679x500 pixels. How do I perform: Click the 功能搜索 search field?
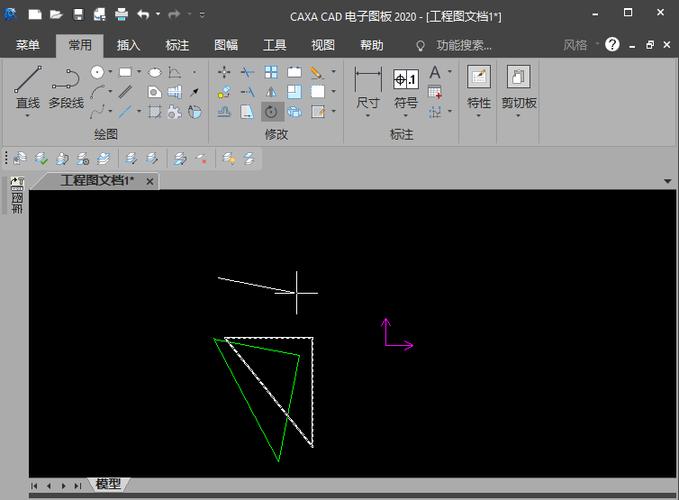click(463, 45)
